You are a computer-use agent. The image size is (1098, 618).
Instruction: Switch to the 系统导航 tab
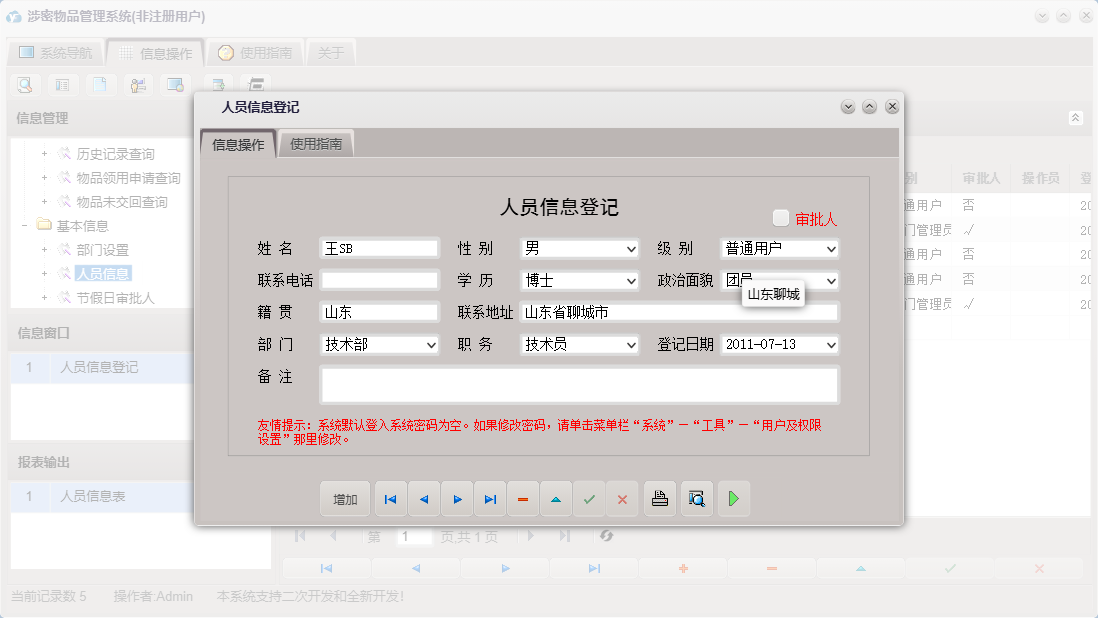click(x=58, y=53)
